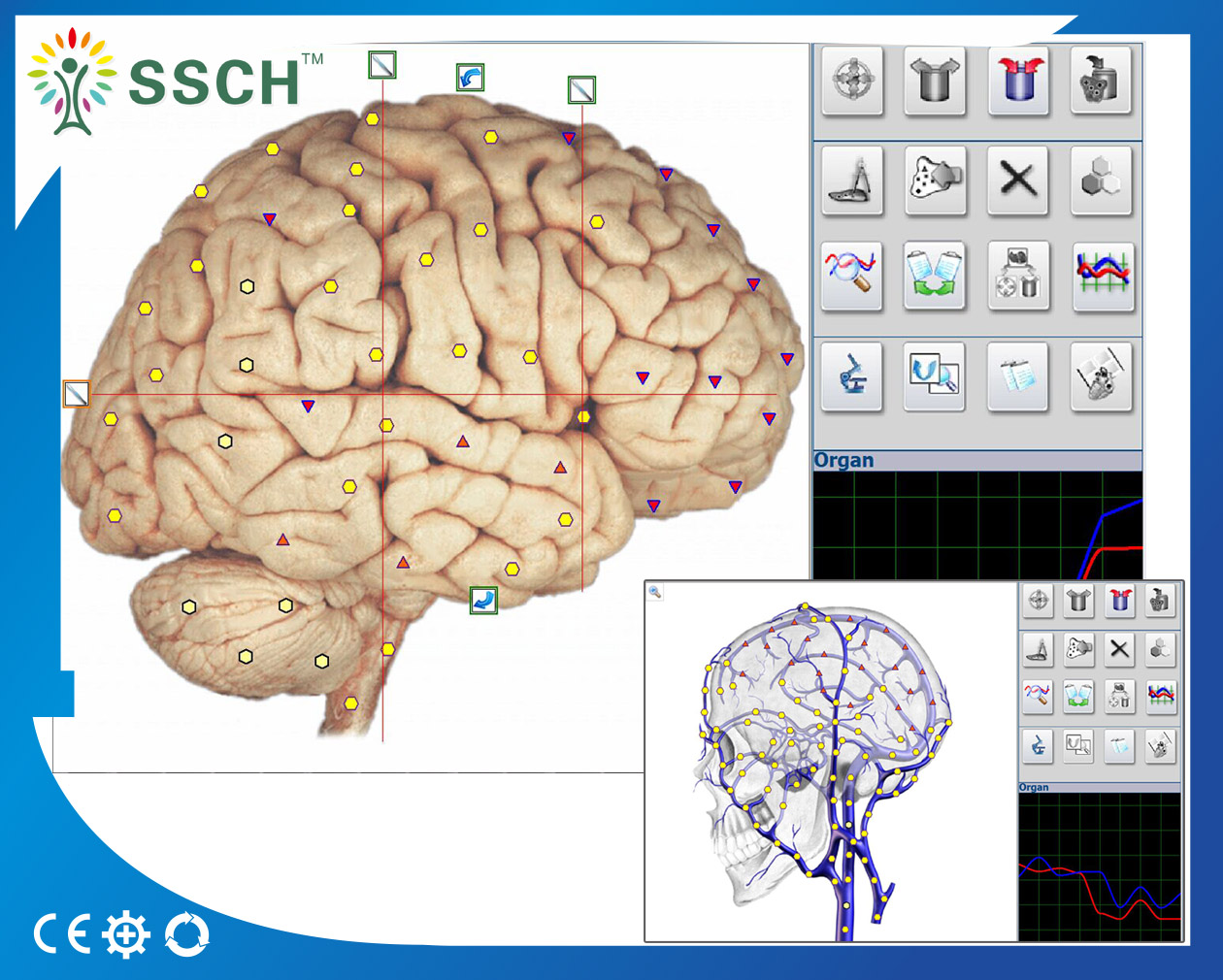Image resolution: width=1223 pixels, height=980 pixels.
Task: Click the blue rotate arrow handle below the brain
Action: (483, 601)
